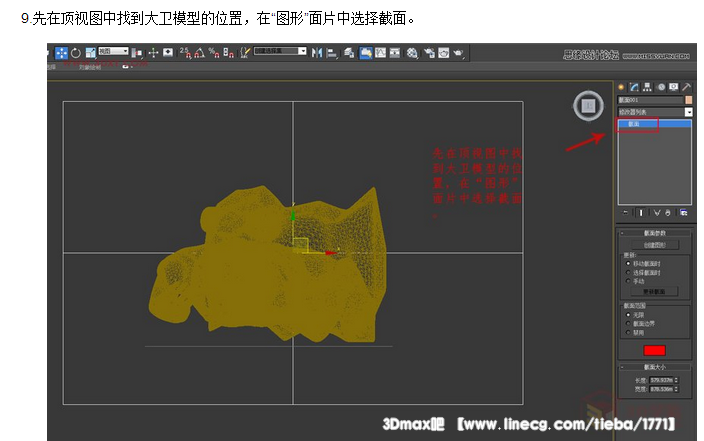Select 无限 section extents radio option
704x441 pixels.
[x=627, y=314]
